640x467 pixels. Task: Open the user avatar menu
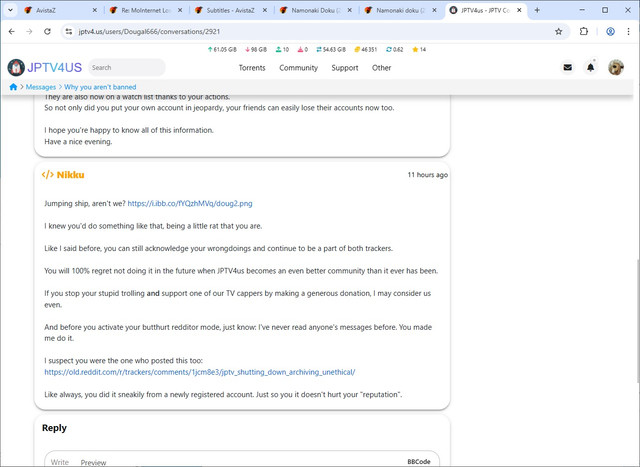(616, 67)
